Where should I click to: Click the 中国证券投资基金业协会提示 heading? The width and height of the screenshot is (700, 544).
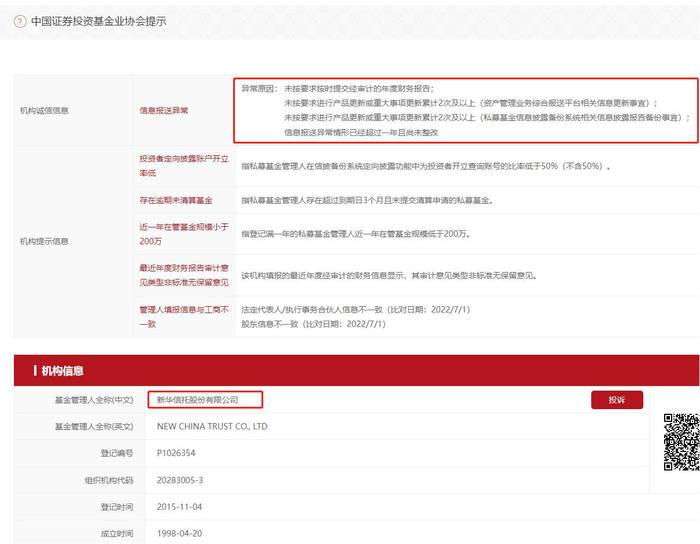(99, 21)
